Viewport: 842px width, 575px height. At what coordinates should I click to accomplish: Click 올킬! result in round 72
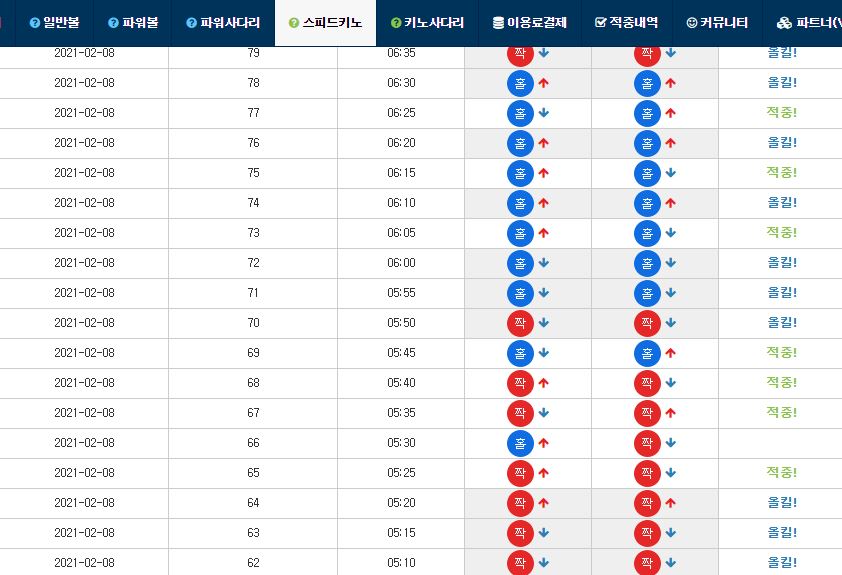pos(781,263)
